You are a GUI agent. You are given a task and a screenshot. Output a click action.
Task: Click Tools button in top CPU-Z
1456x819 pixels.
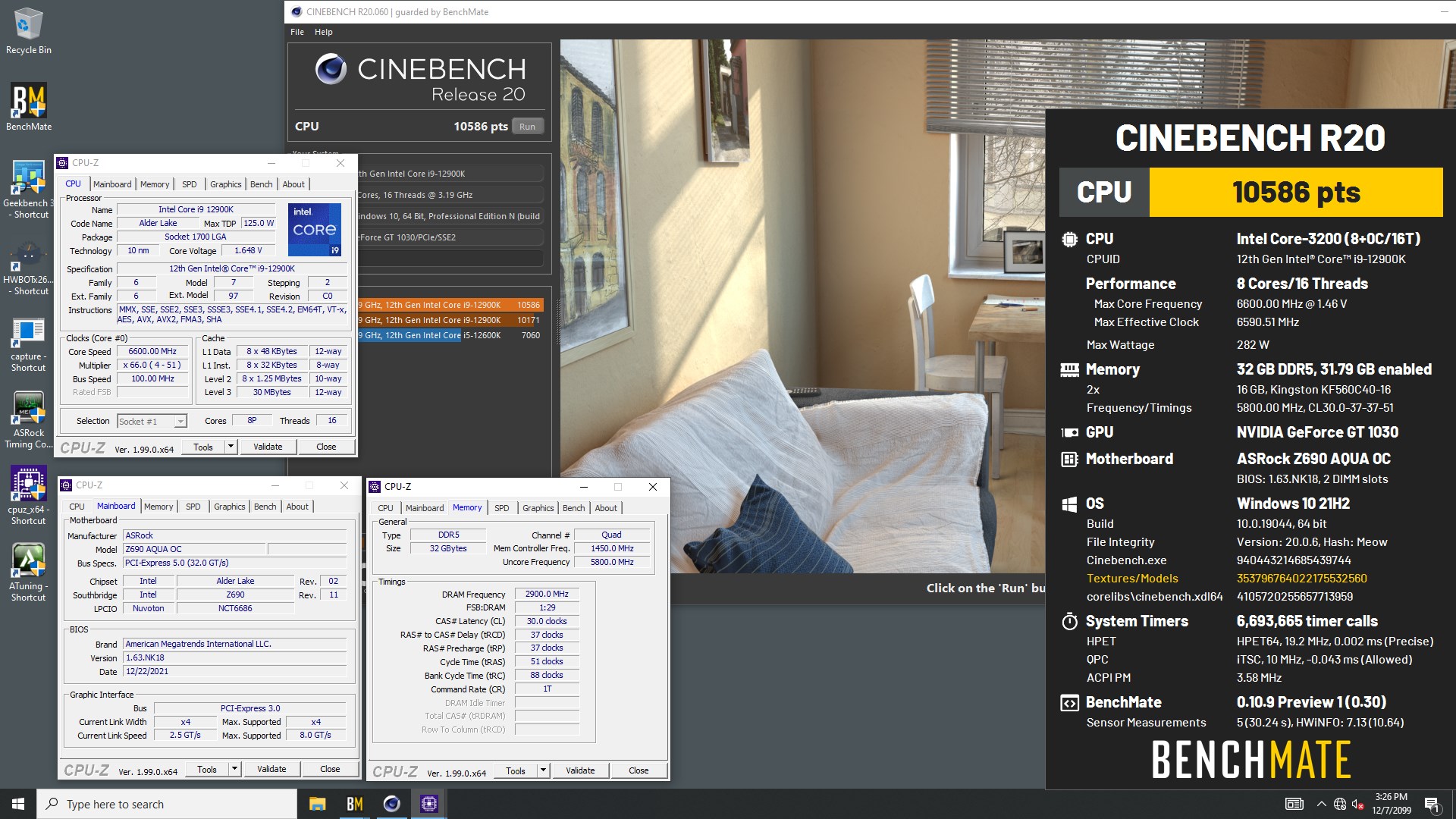tap(203, 447)
